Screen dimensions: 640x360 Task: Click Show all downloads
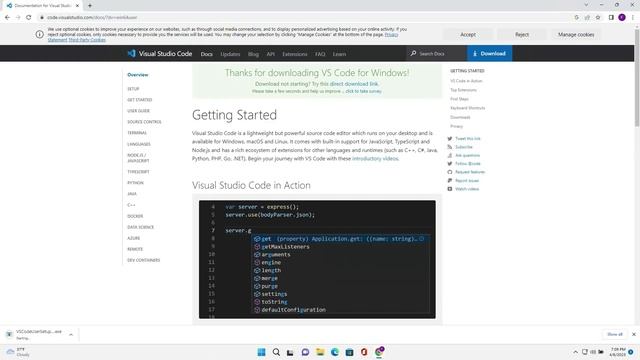(615, 334)
